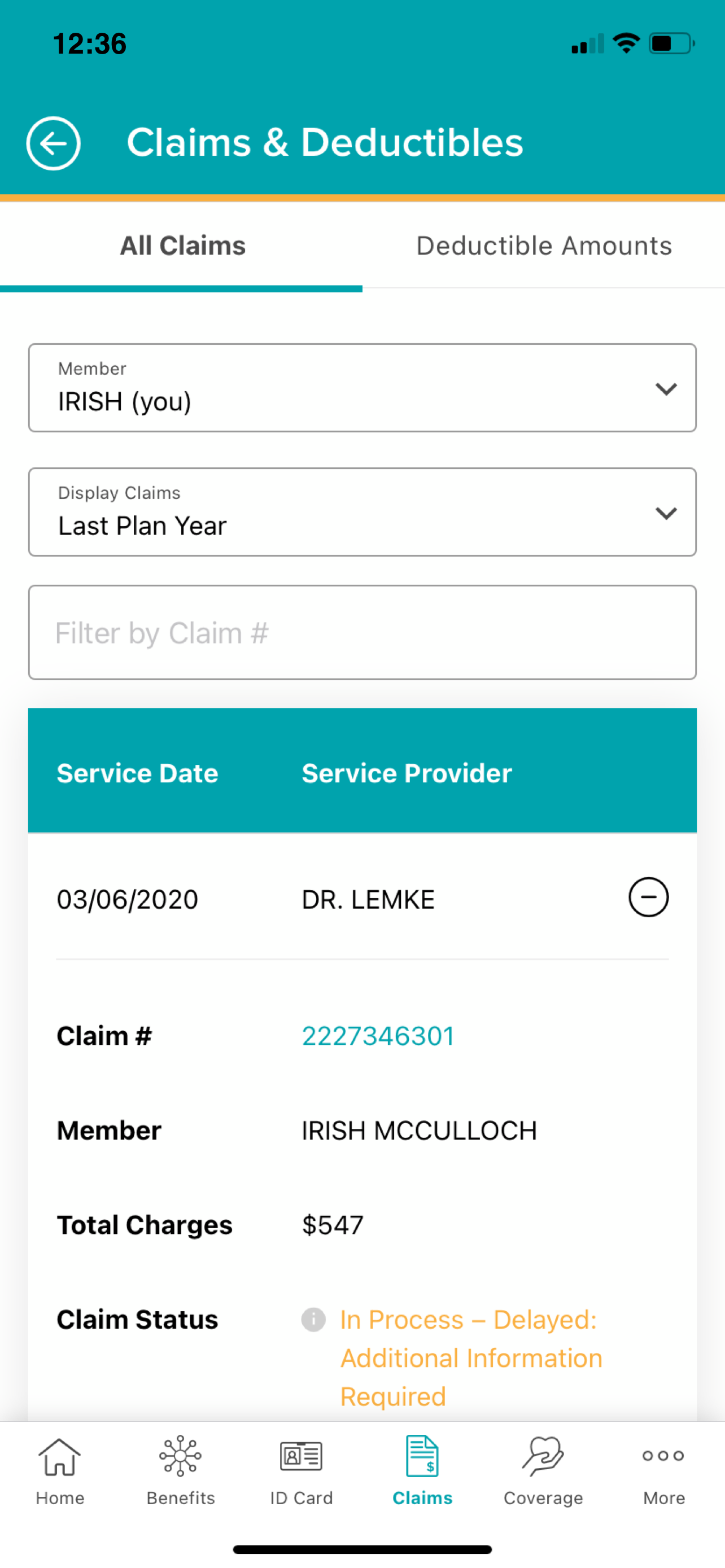Open the Home tab icon
This screenshot has width=725, height=1568.
(x=60, y=1457)
